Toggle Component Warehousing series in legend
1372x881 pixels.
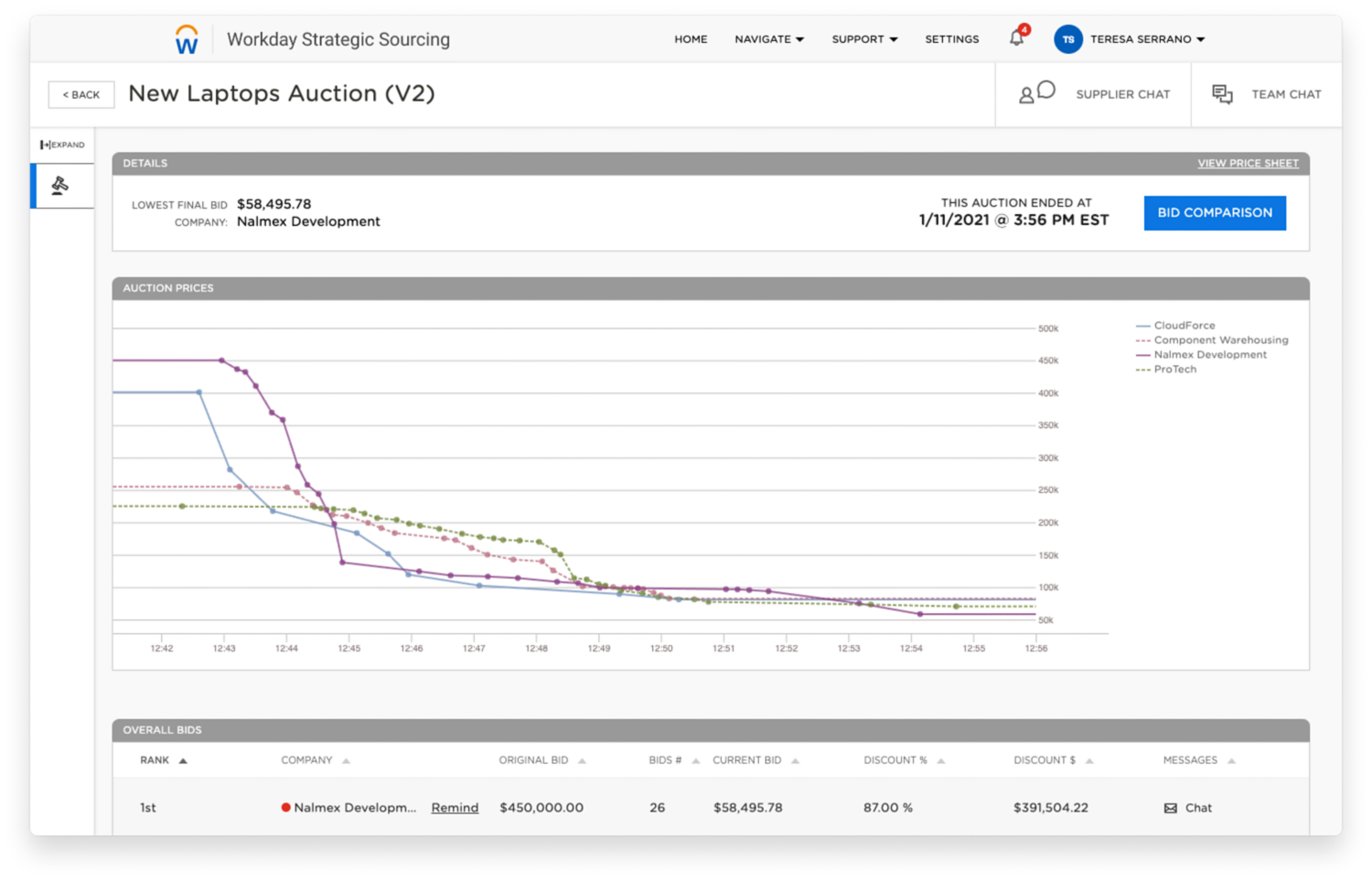(1212, 340)
